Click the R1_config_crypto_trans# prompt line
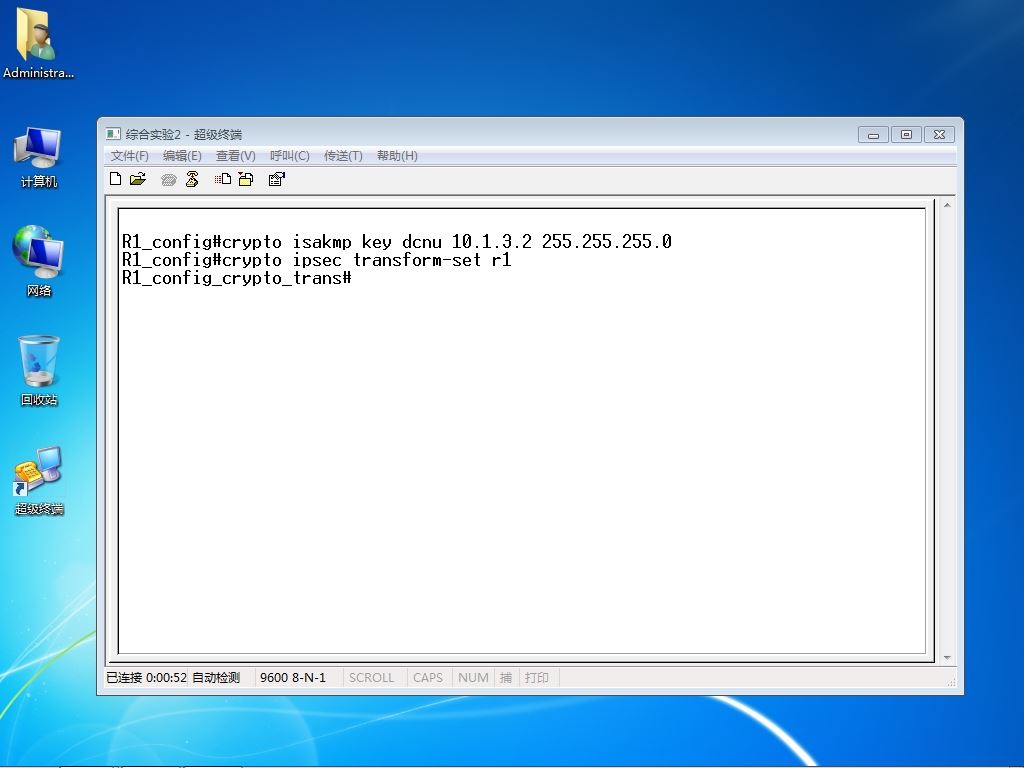This screenshot has height=768, width=1024. coord(237,278)
